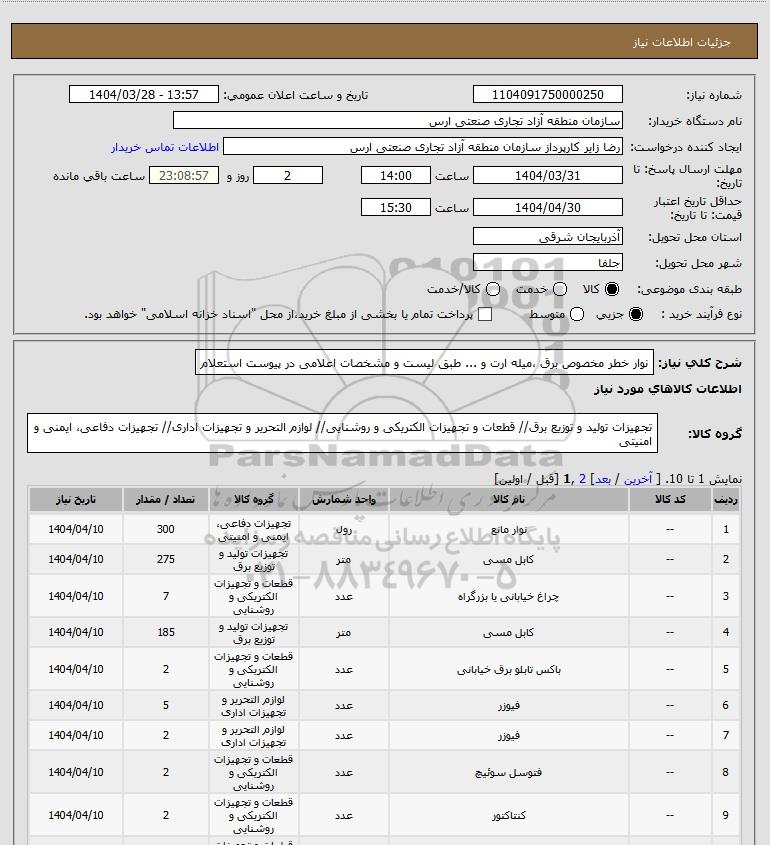Open اطلاعات تماس خریدار link
This screenshot has height=845, width=770.
[x=165, y=147]
